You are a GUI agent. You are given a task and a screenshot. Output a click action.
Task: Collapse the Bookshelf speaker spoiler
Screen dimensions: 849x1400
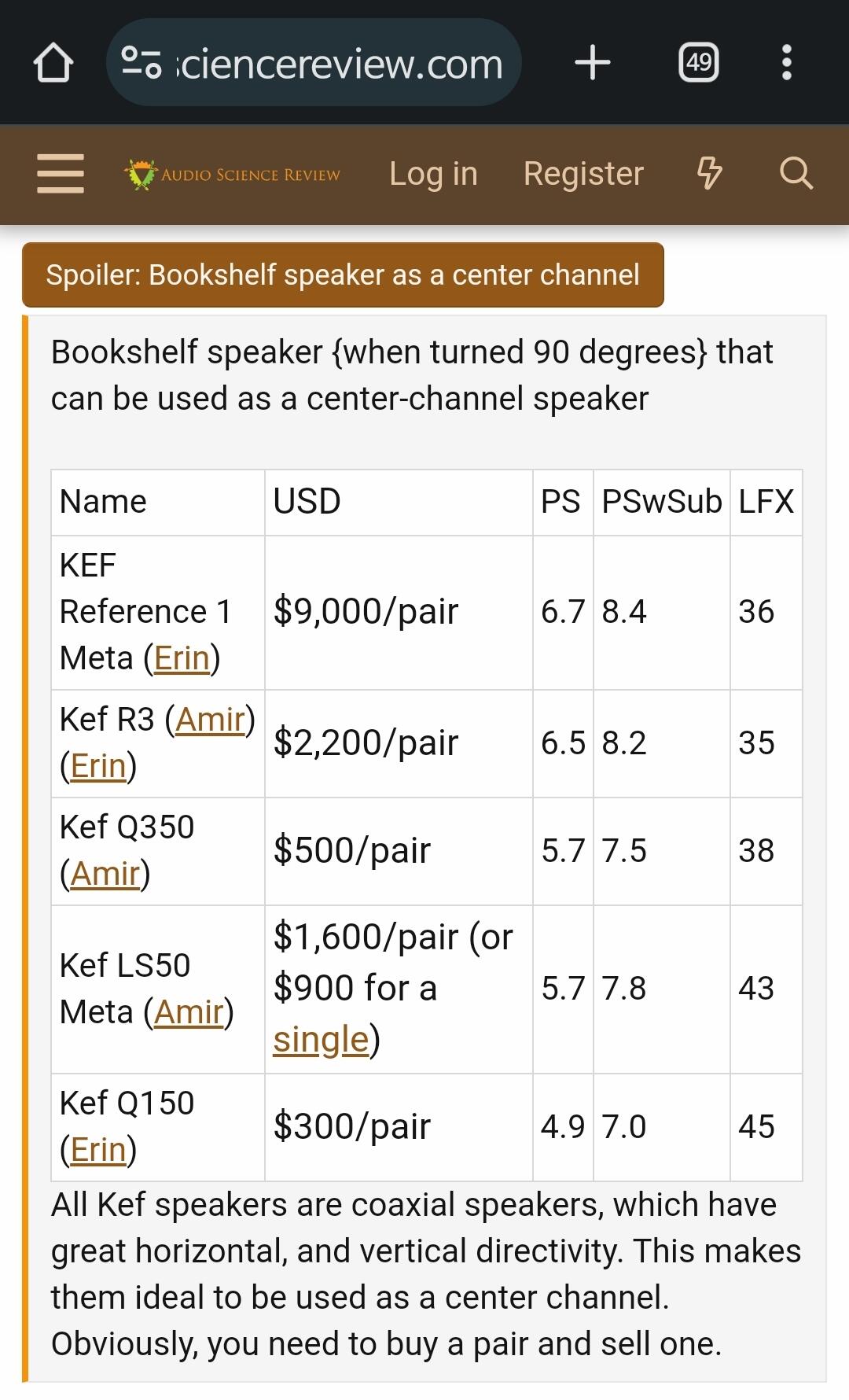[343, 275]
